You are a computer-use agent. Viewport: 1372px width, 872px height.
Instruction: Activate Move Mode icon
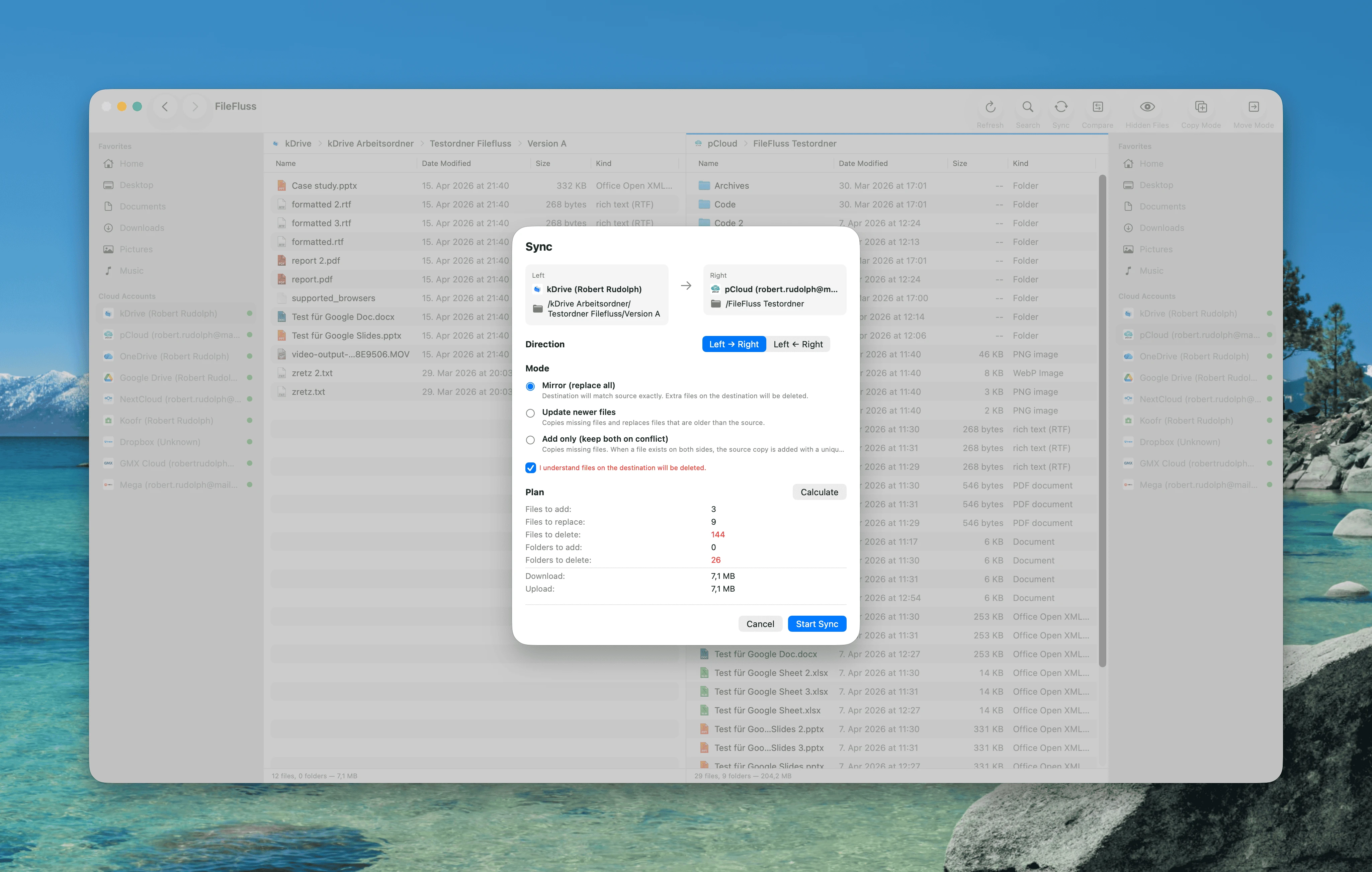click(x=1254, y=107)
